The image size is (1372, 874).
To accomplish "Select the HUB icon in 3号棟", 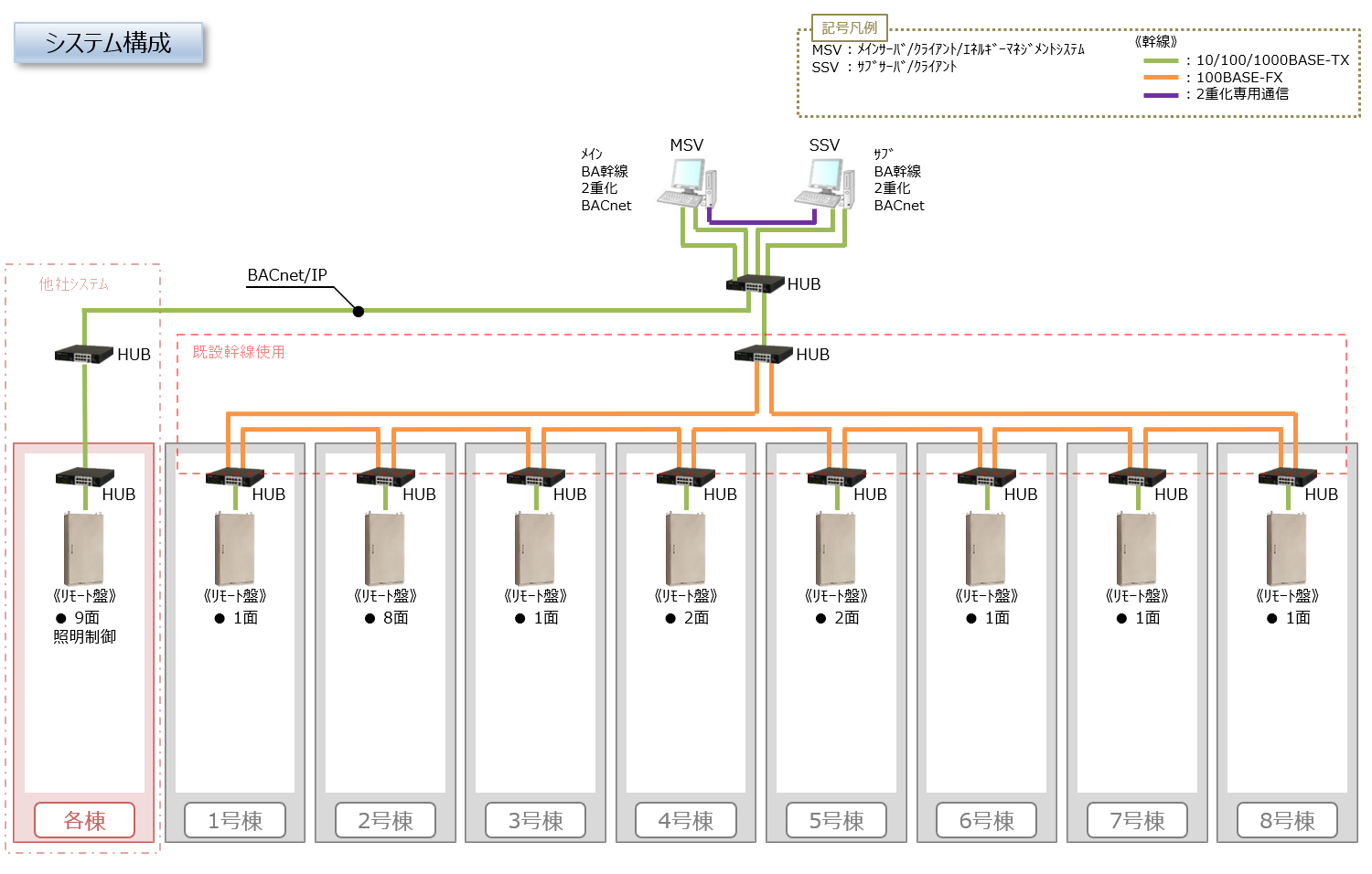I will (536, 476).
